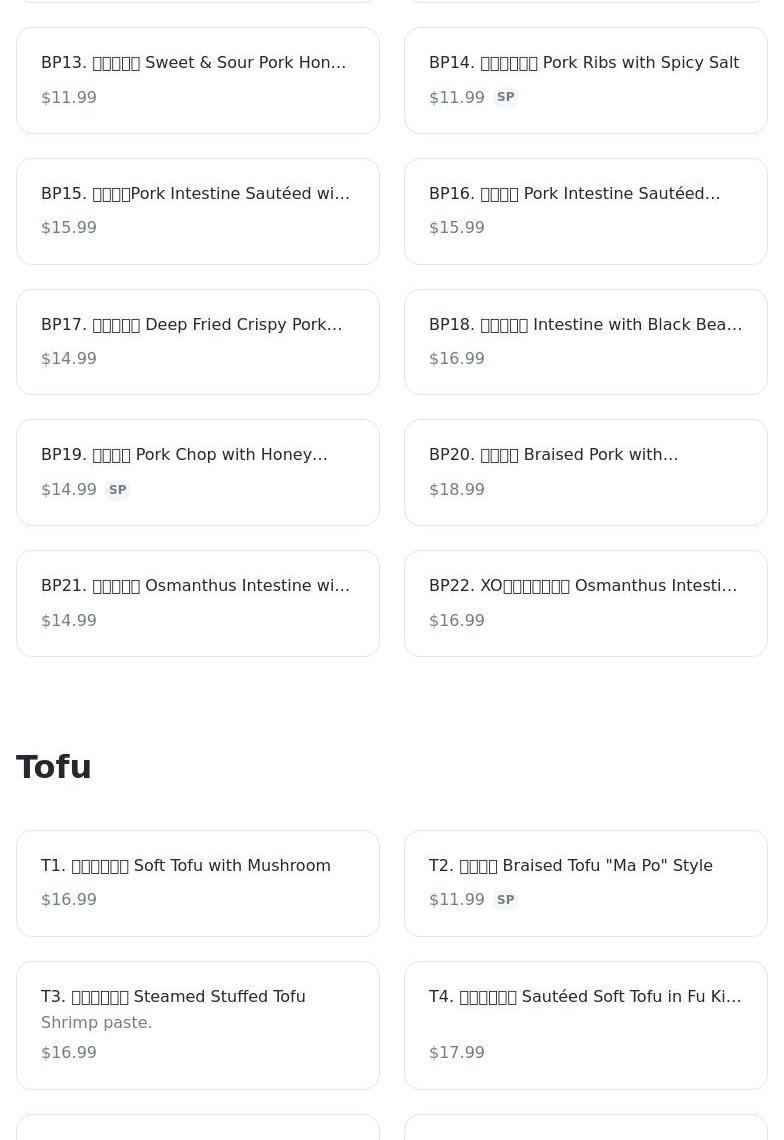Click the Tofu section heading
This screenshot has height=1140, width=784.
tap(54, 767)
